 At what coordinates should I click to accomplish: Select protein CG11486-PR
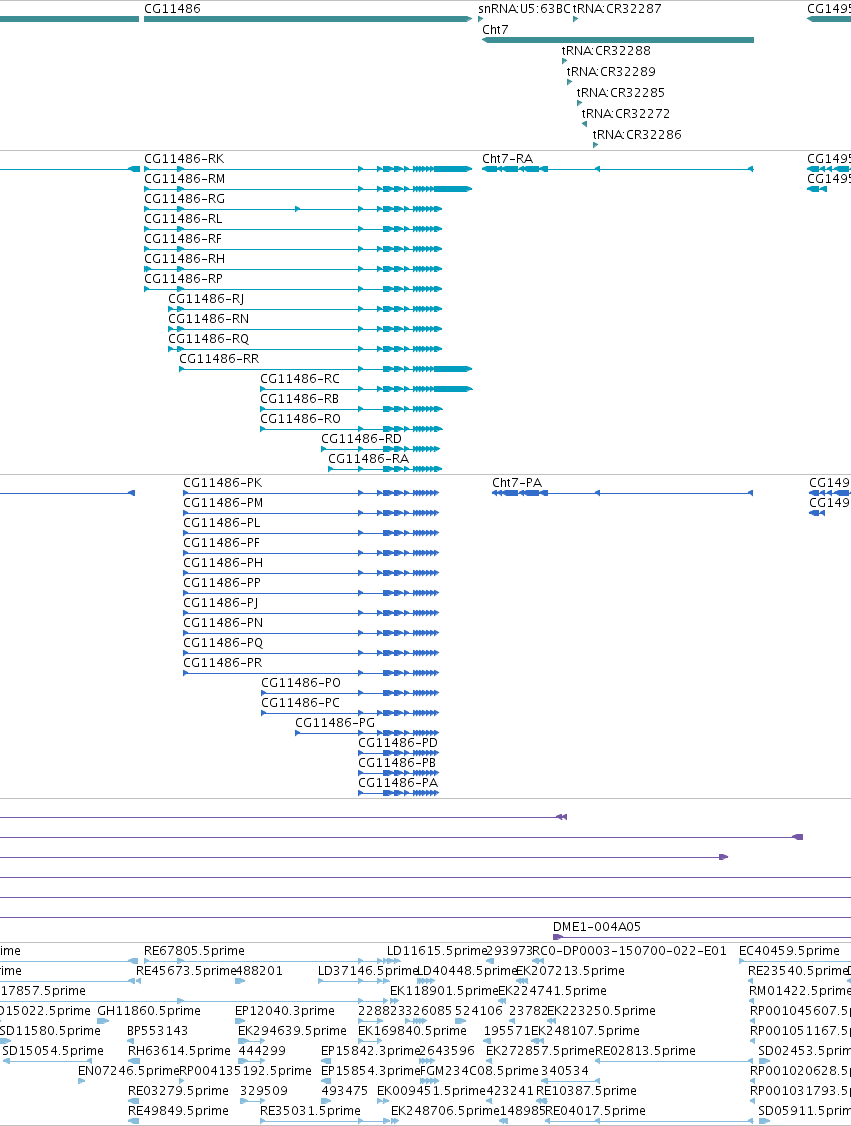click(223, 664)
